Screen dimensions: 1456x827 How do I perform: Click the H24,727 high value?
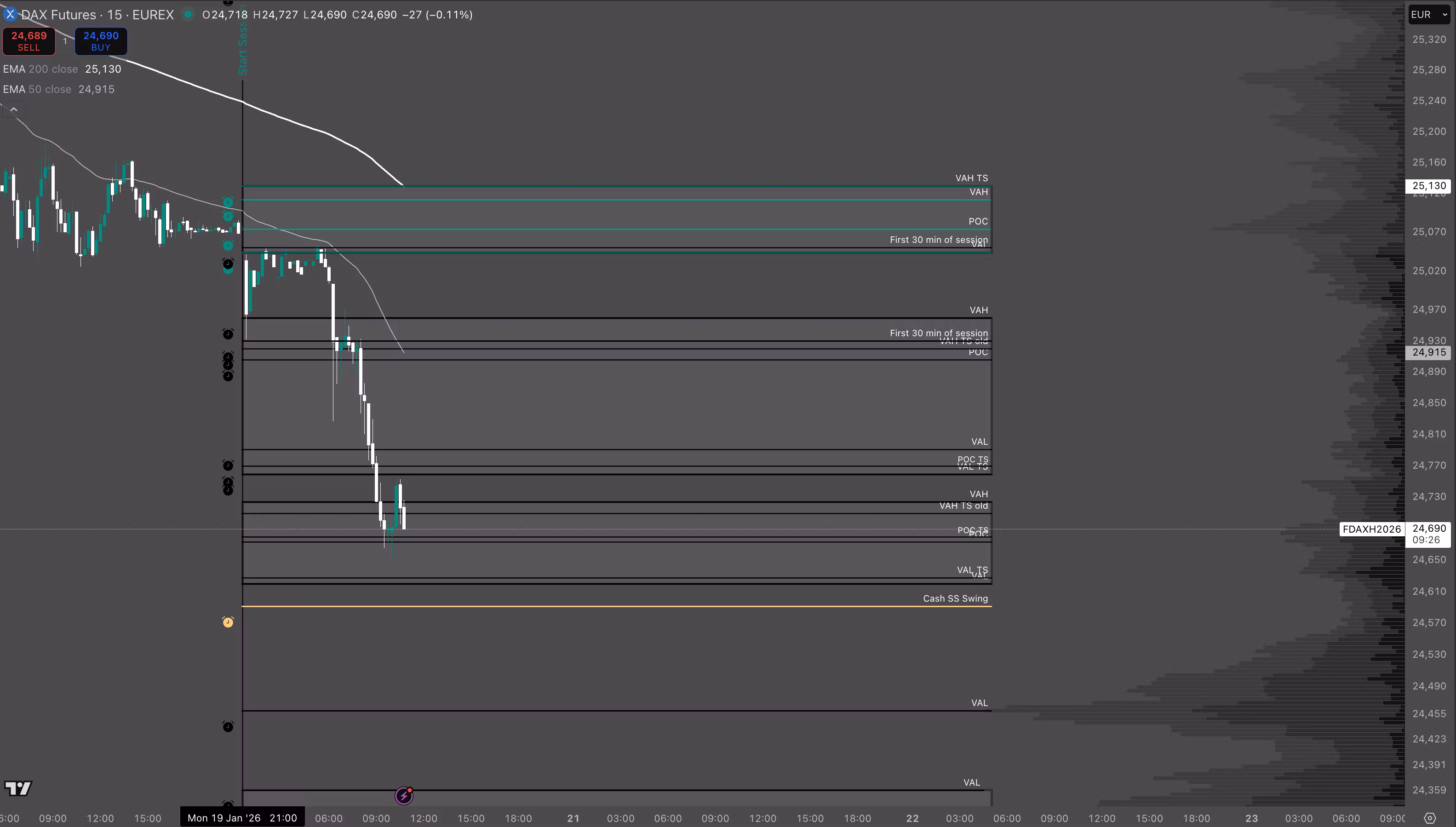point(275,15)
